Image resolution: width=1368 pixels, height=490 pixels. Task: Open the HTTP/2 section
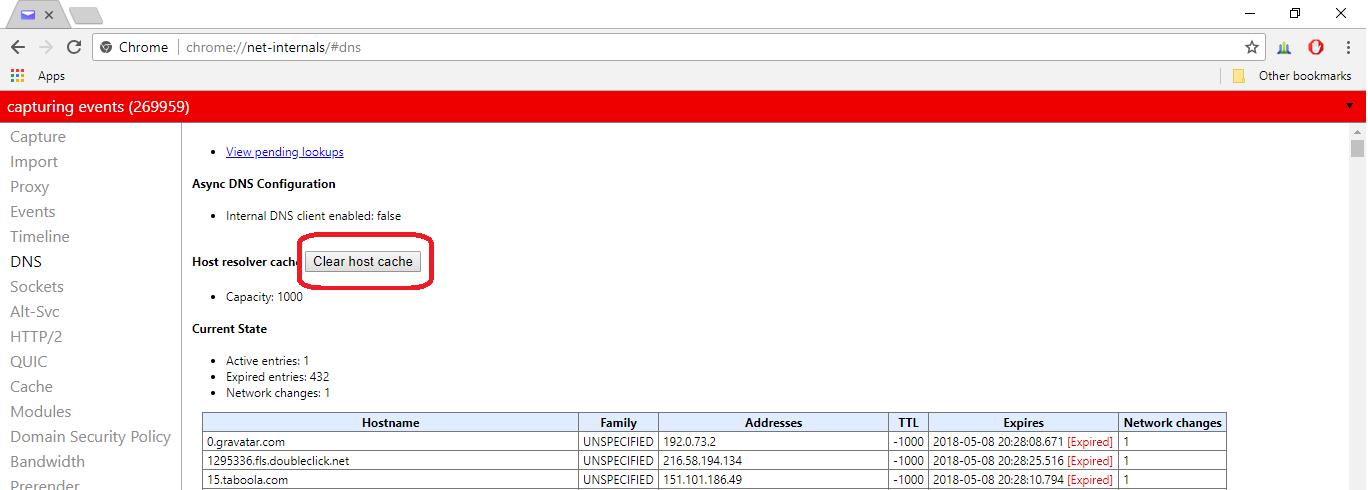click(36, 337)
